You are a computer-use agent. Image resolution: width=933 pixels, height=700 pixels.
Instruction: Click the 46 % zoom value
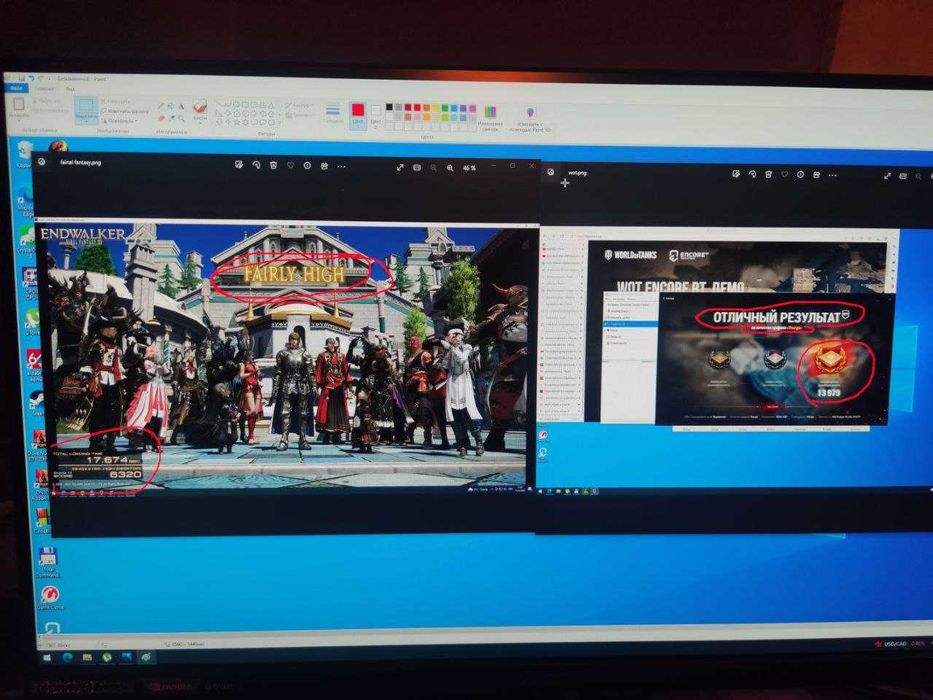coord(469,168)
